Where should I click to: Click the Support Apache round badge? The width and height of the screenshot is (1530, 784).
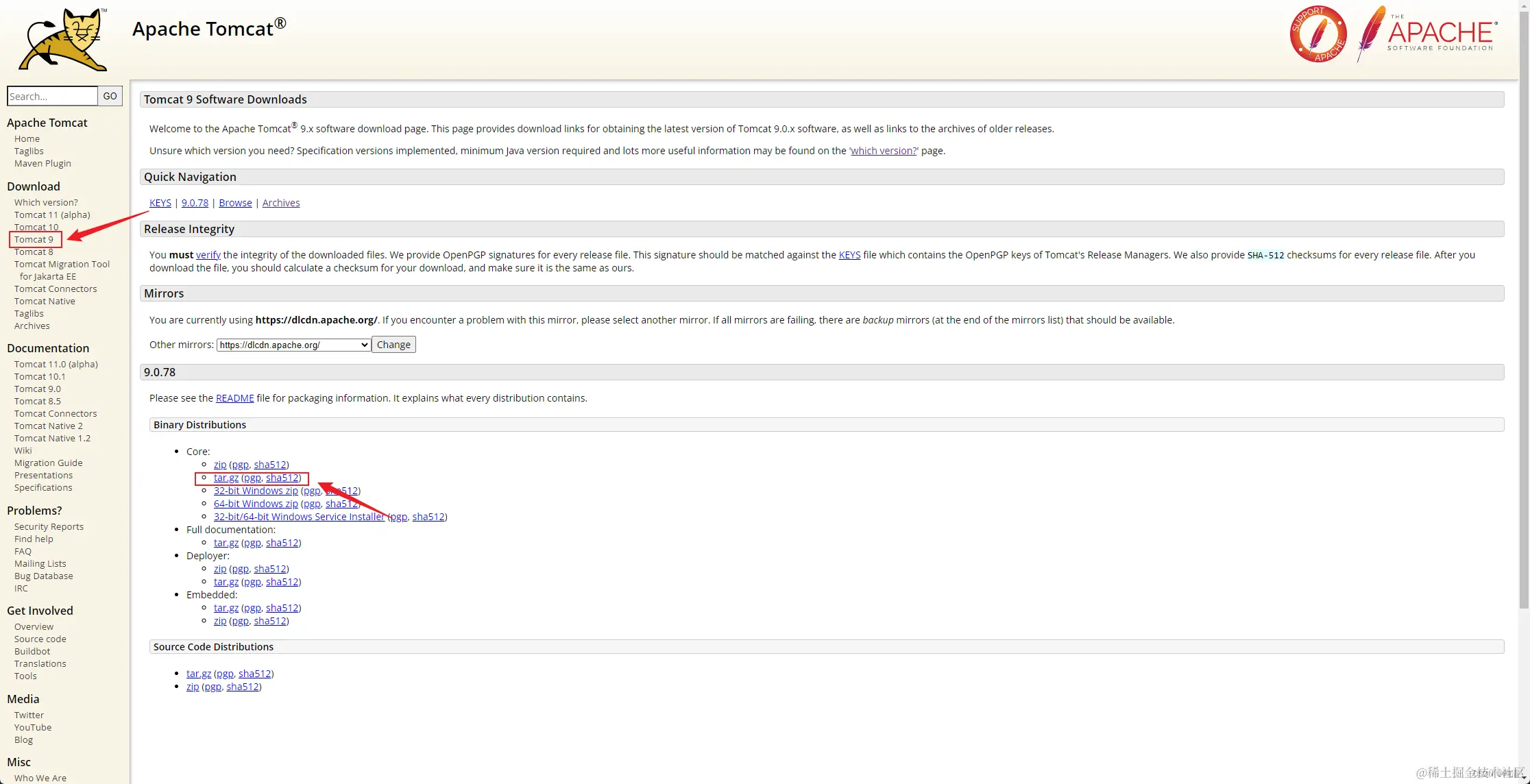(x=1317, y=34)
